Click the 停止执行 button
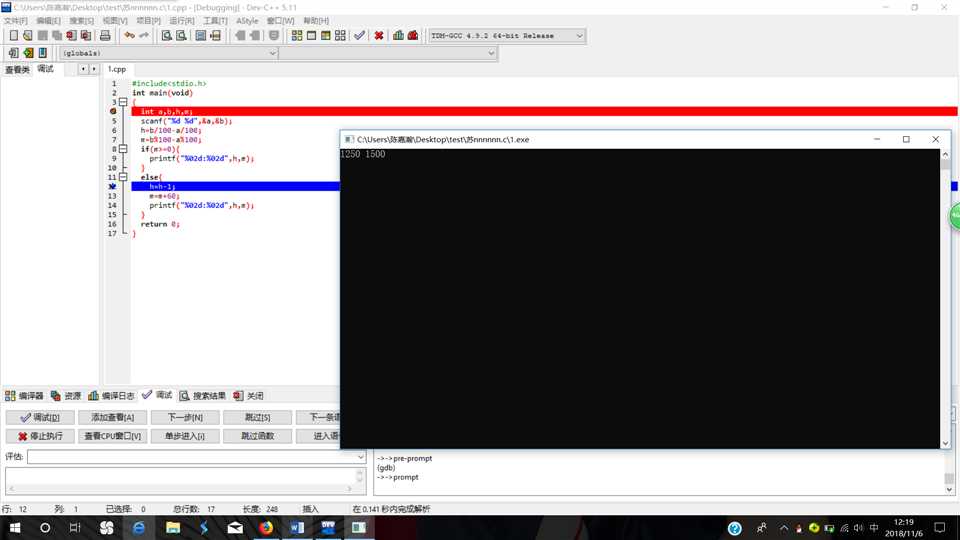 tap(40, 436)
